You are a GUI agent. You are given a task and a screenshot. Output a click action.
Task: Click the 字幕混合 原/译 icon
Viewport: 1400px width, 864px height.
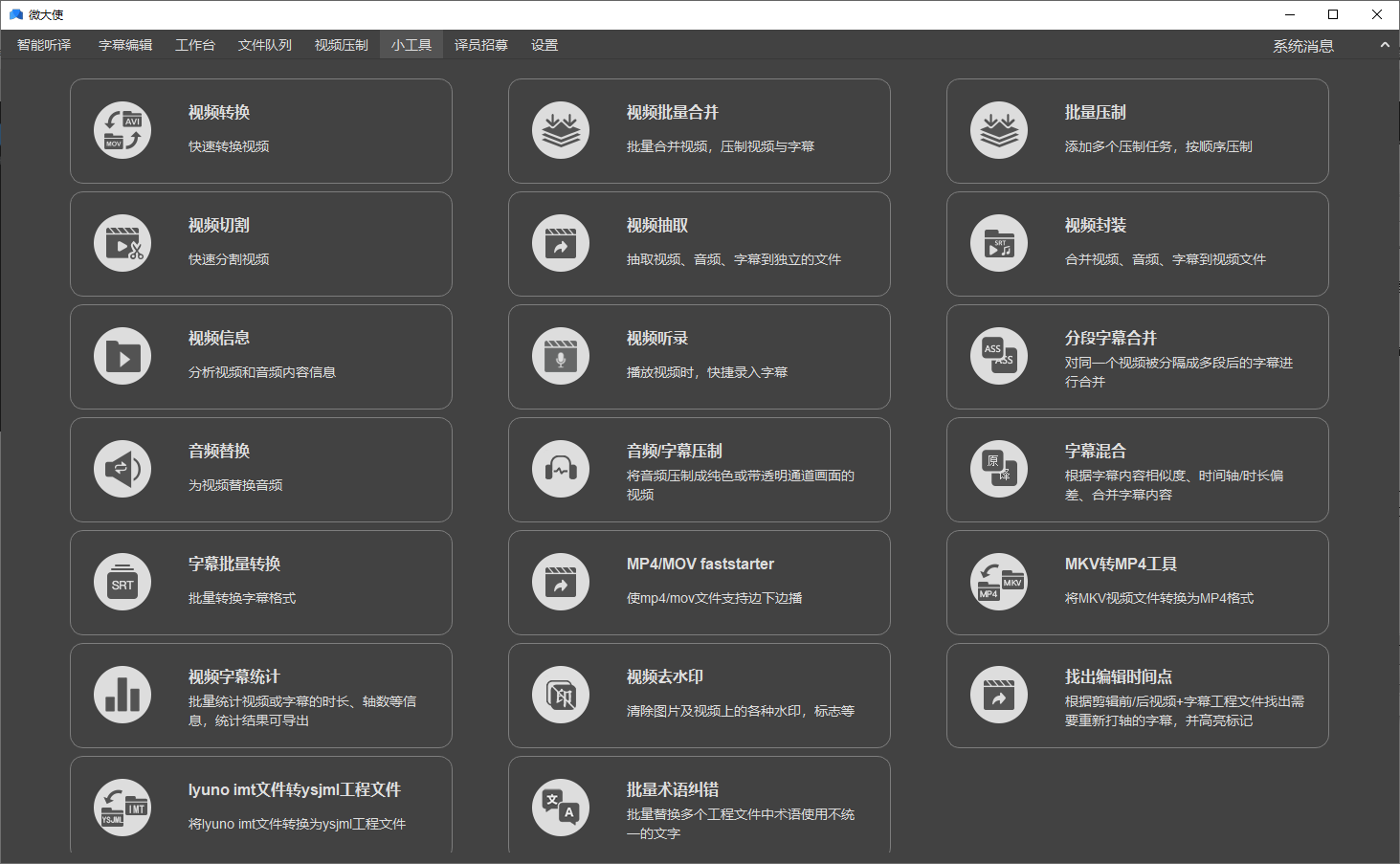[x=999, y=469]
